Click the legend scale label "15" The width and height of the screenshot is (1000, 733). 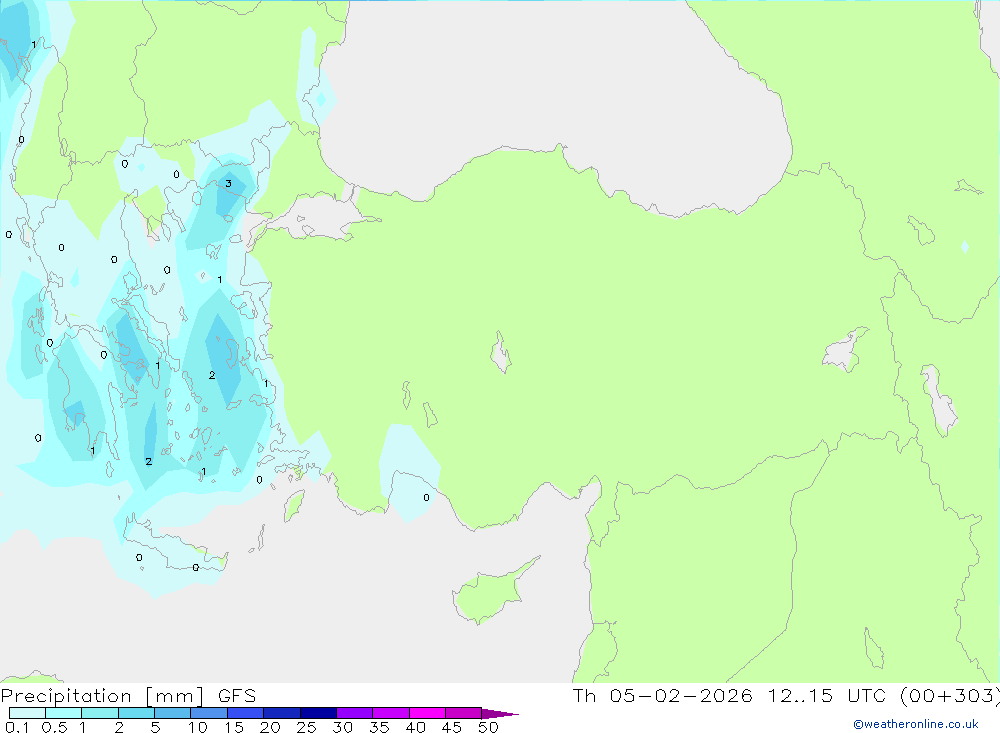point(234,727)
